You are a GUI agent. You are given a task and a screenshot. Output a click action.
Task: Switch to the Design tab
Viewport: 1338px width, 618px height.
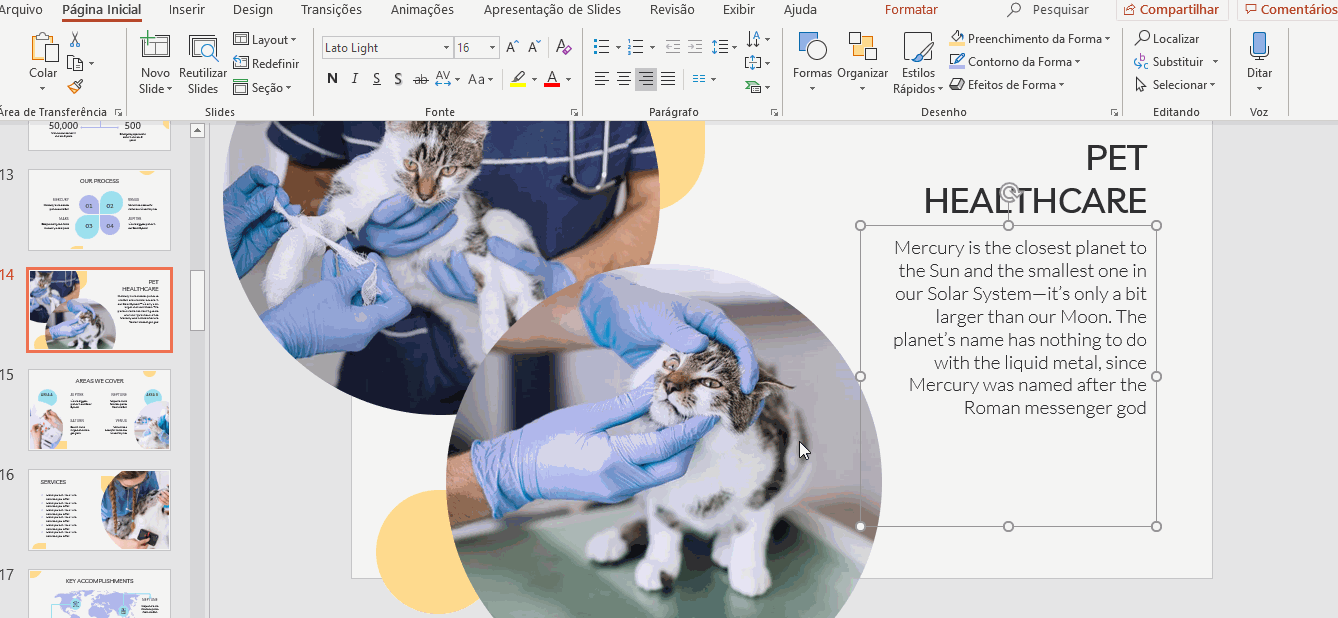click(x=253, y=10)
